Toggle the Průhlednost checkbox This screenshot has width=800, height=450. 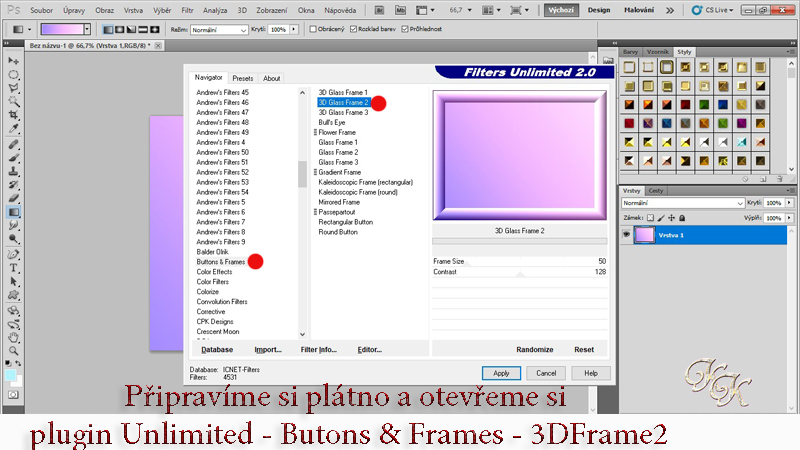(x=405, y=30)
